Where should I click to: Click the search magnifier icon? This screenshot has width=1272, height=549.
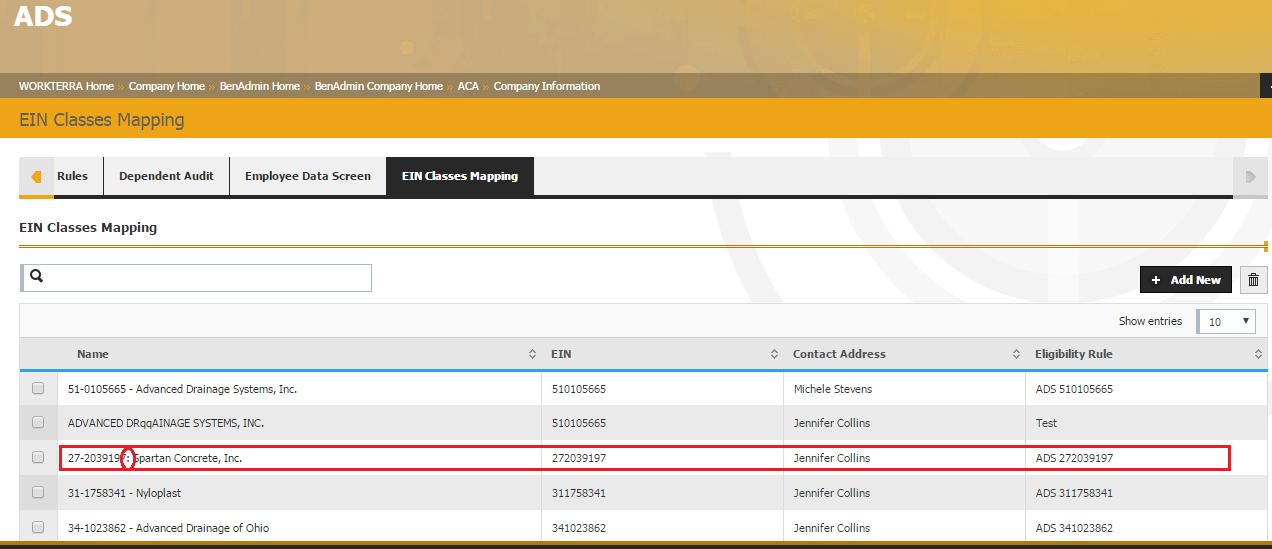[x=36, y=276]
